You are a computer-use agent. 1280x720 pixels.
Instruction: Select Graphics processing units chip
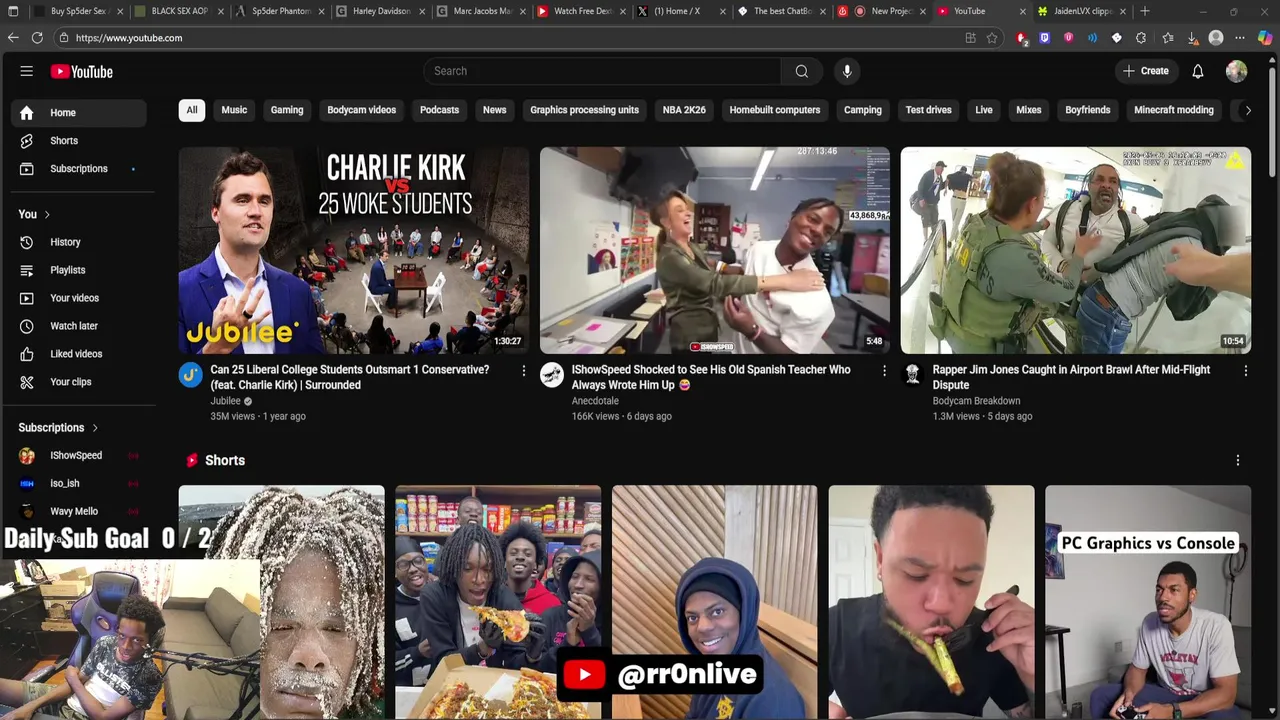(x=584, y=110)
